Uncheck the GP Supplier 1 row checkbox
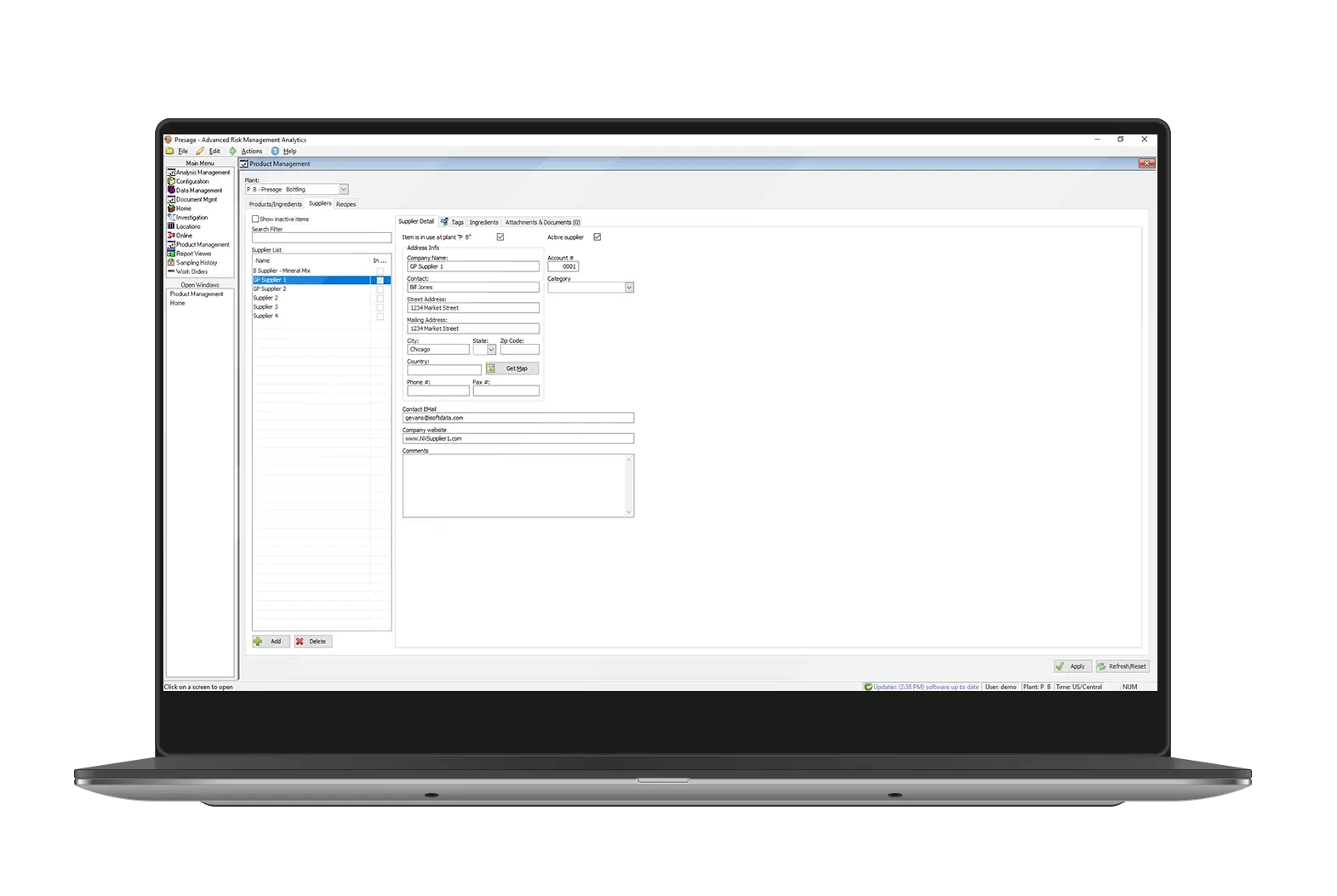The width and height of the screenshot is (1337, 896). pos(380,280)
